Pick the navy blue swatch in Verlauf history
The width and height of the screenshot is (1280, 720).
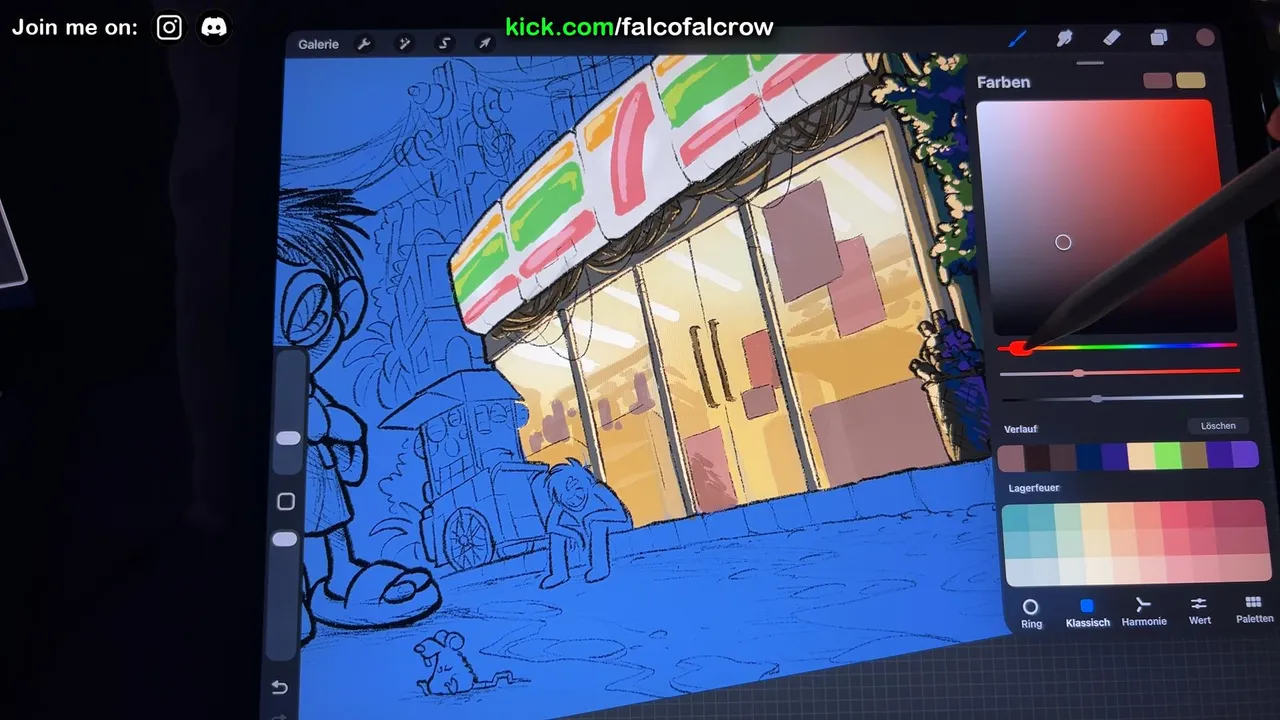coord(1089,457)
